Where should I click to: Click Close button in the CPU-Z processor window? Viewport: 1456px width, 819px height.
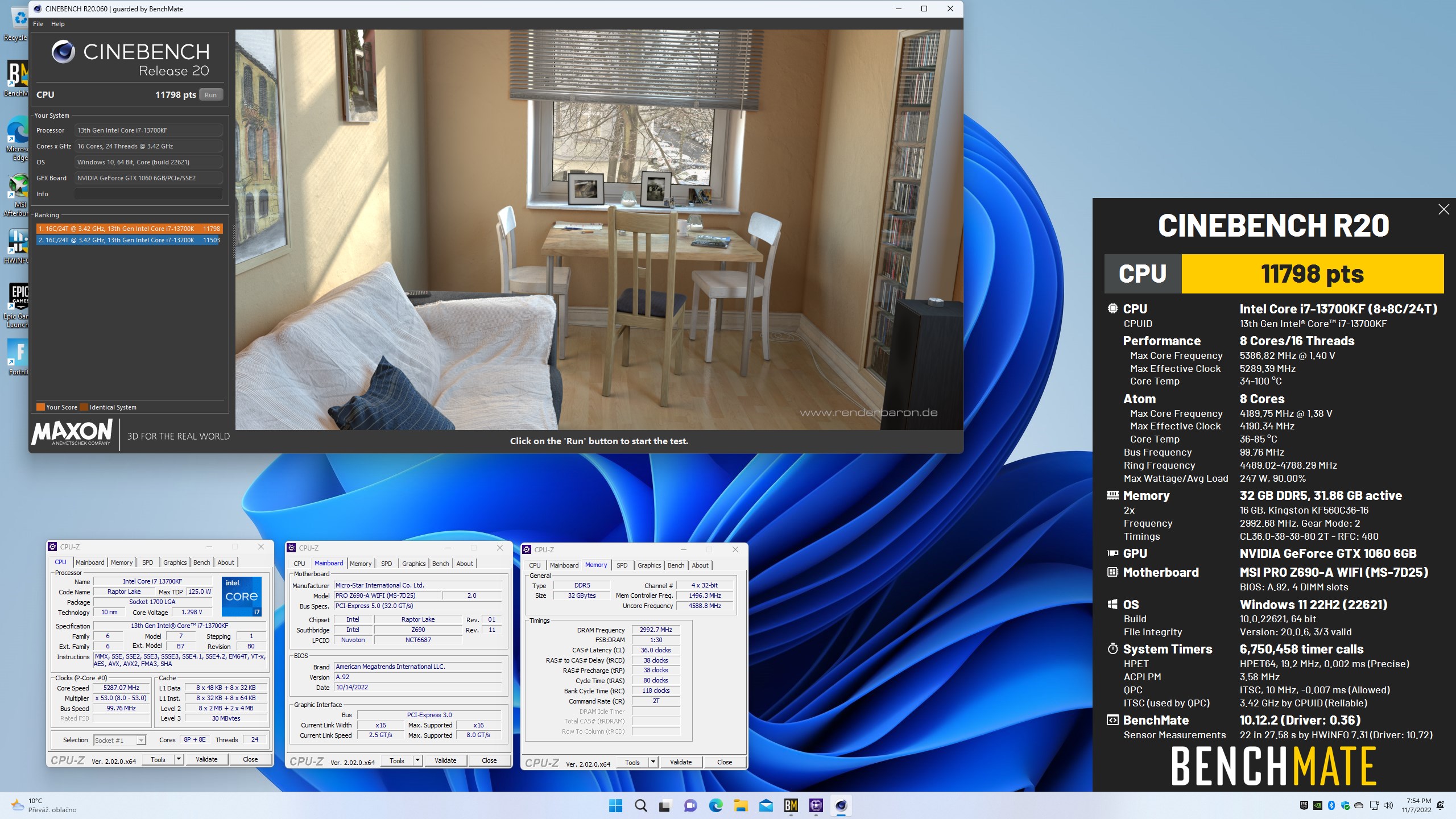tap(250, 759)
